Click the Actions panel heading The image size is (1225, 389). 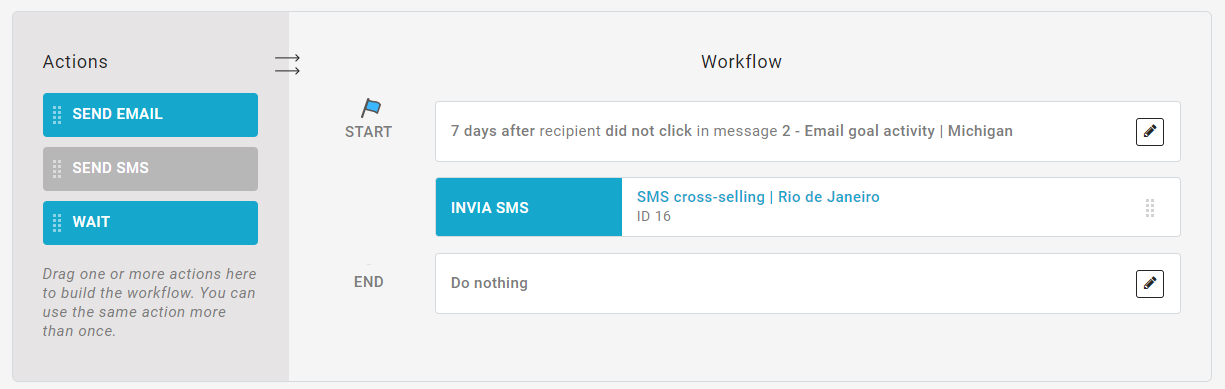point(75,62)
